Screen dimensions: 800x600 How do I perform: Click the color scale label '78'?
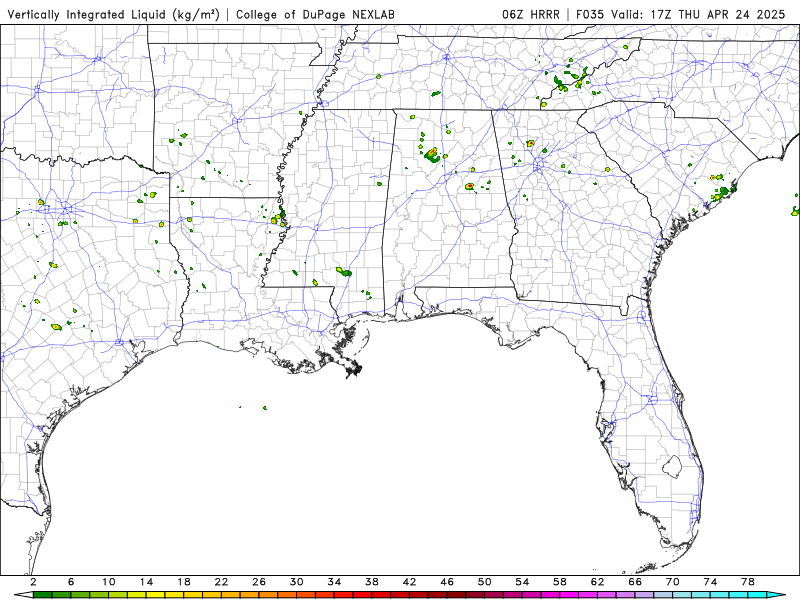click(x=748, y=582)
